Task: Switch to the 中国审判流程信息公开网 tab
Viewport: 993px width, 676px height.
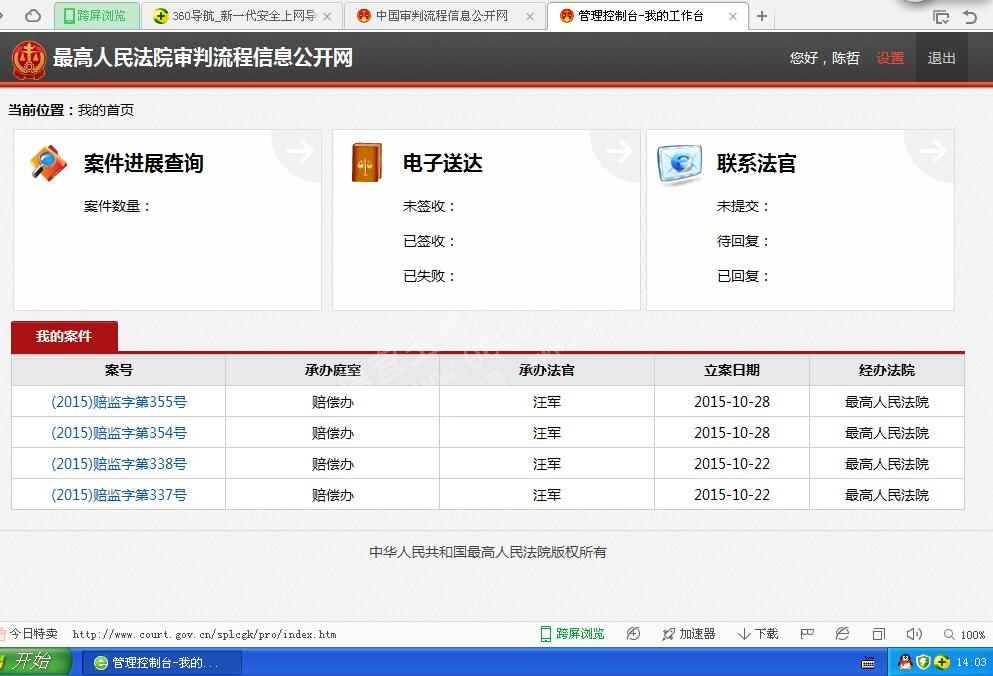Action: pyautogui.click(x=445, y=16)
